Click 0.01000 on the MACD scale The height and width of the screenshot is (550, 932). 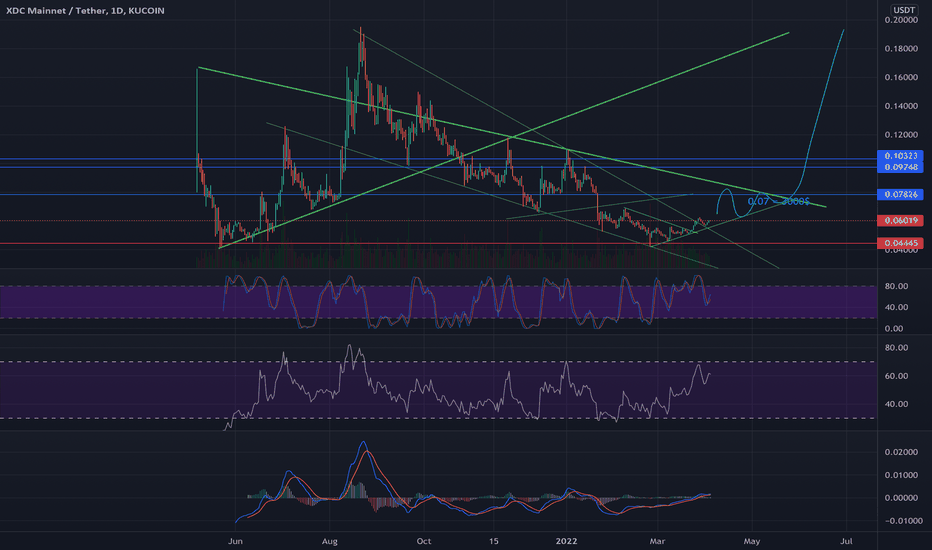(901, 475)
